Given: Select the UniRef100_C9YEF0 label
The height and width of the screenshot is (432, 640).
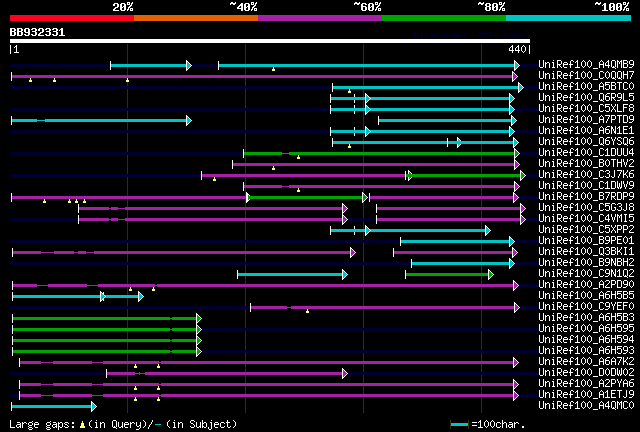Looking at the screenshot, I should pos(586,307).
